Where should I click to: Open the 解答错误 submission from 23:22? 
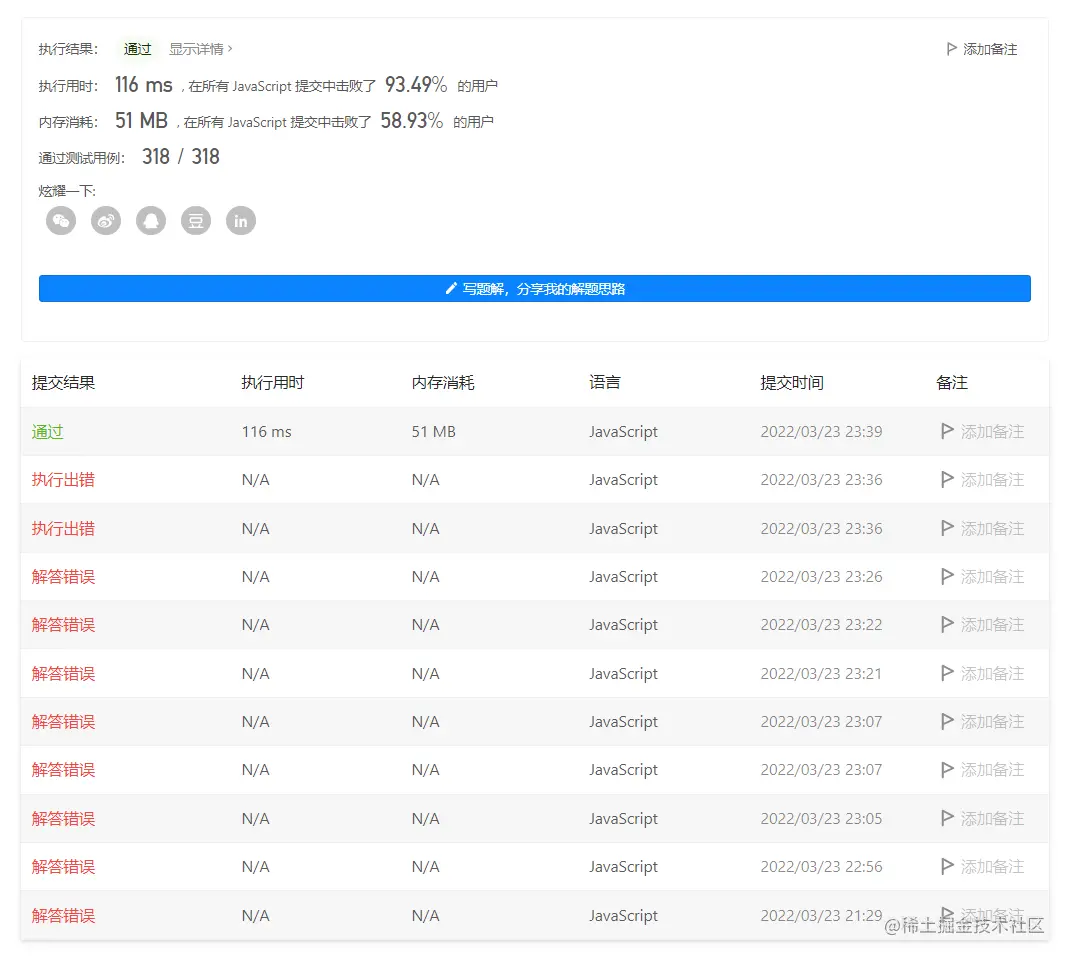click(63, 625)
